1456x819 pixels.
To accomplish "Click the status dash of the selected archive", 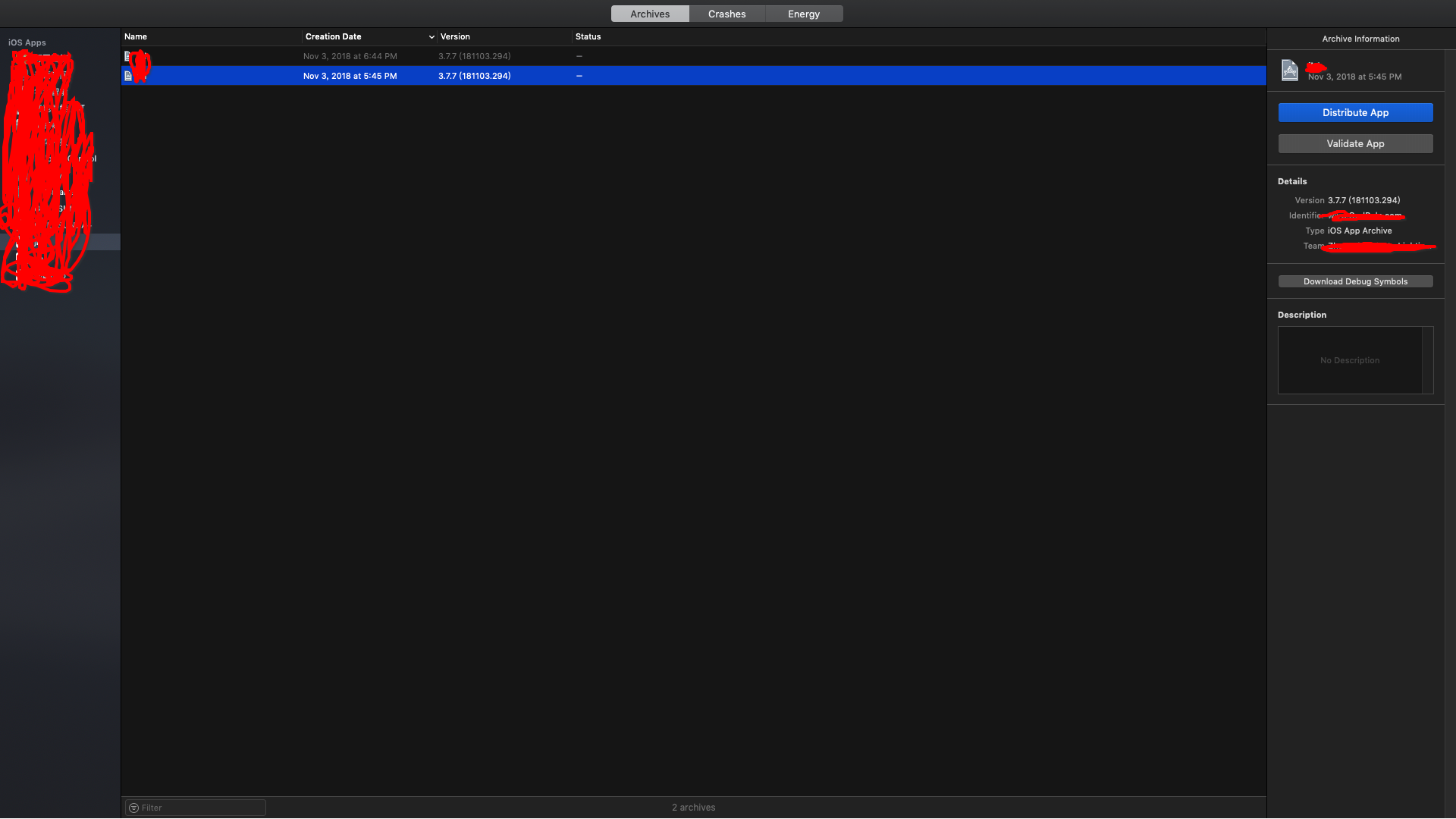I will (x=579, y=76).
